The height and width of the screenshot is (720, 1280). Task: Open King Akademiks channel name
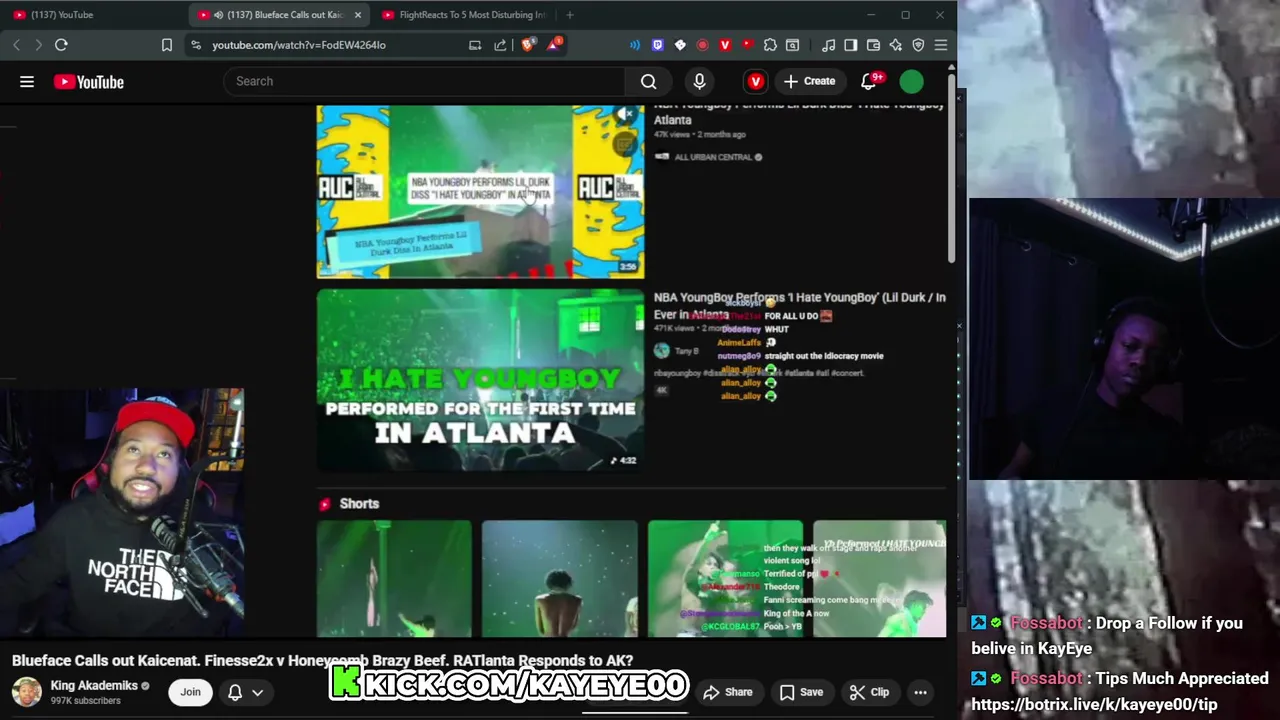(94, 686)
